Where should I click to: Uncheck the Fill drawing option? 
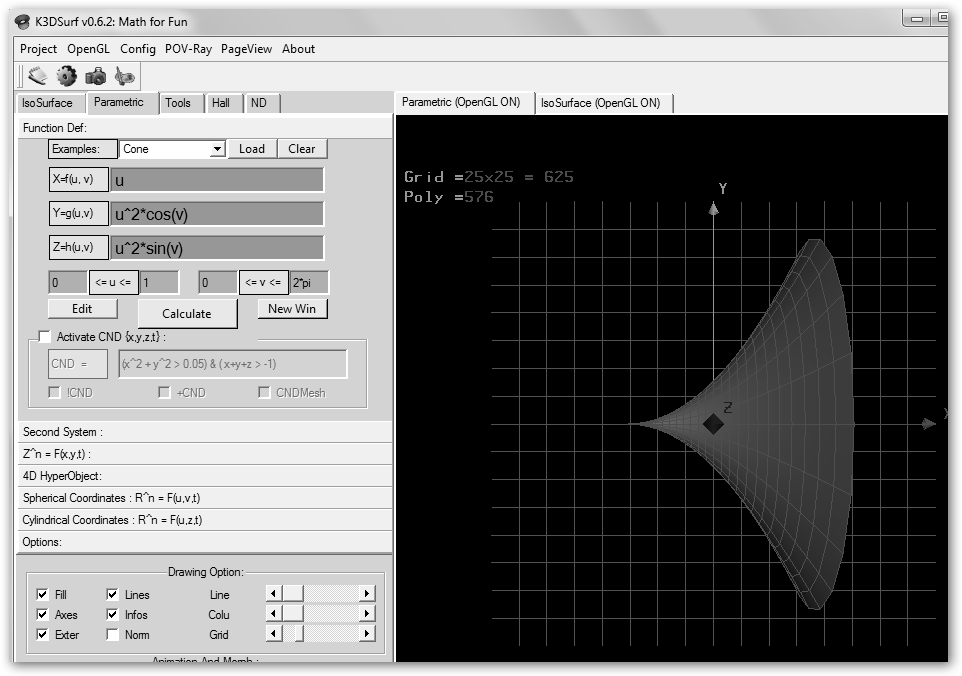point(42,595)
